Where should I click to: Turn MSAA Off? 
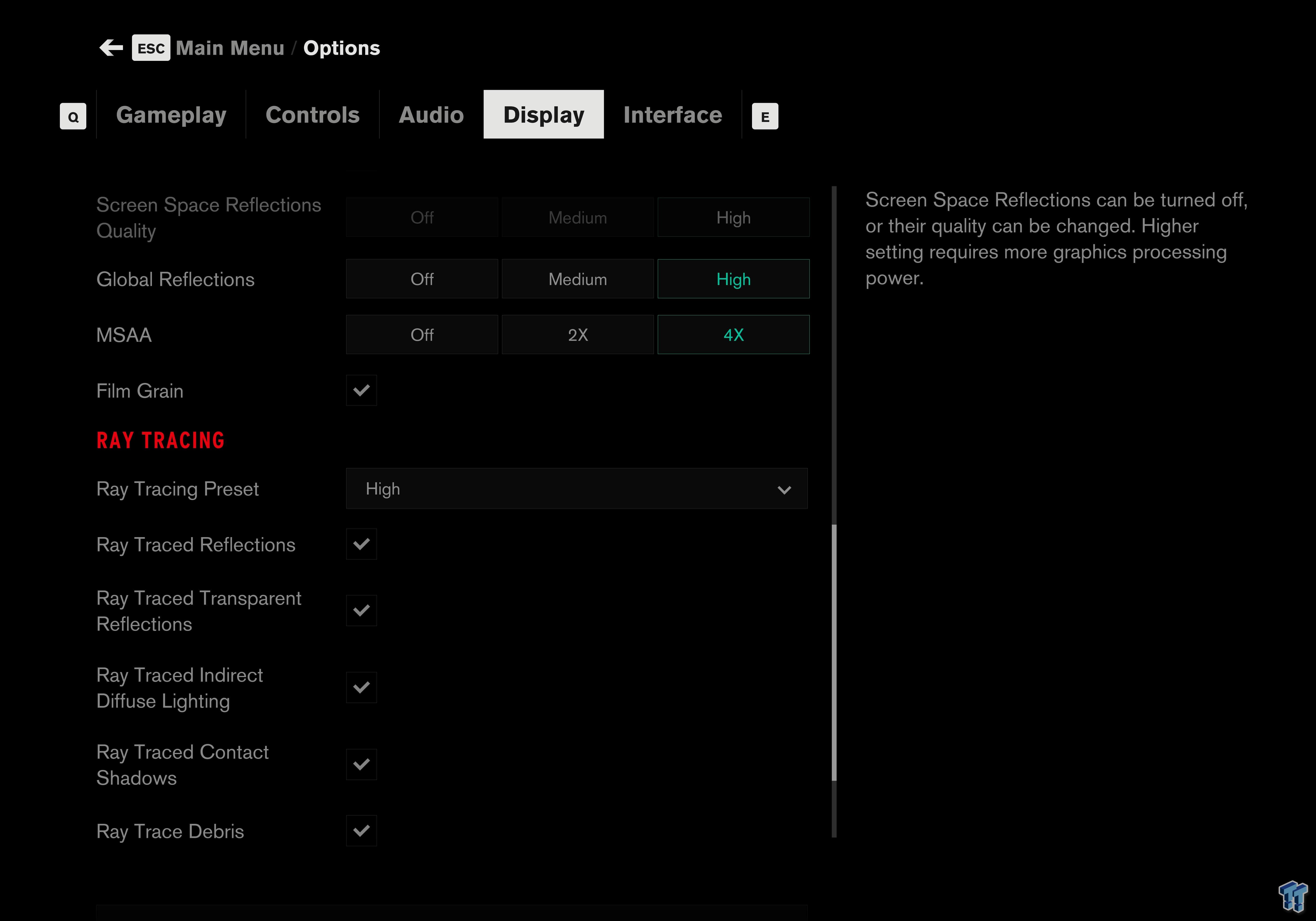tap(422, 334)
